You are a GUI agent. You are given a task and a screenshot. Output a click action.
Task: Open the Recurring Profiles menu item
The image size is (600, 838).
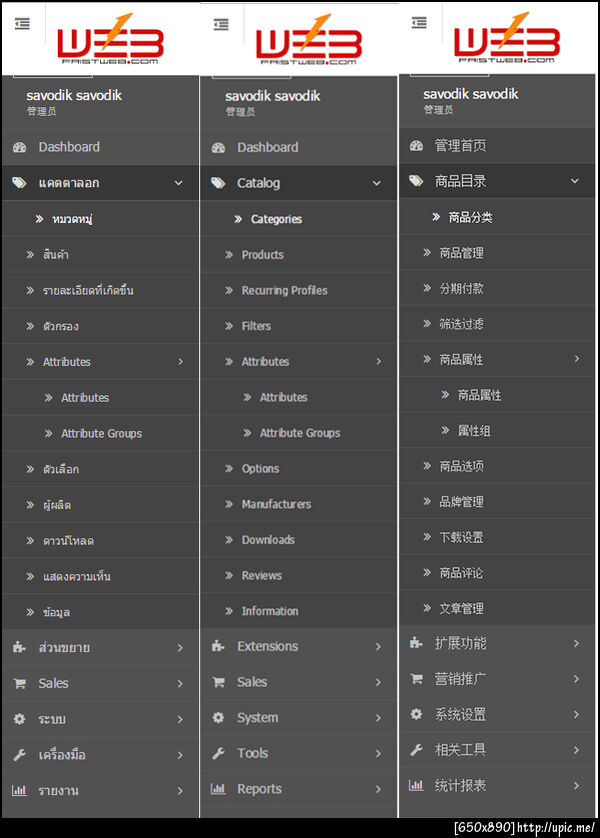[284, 290]
